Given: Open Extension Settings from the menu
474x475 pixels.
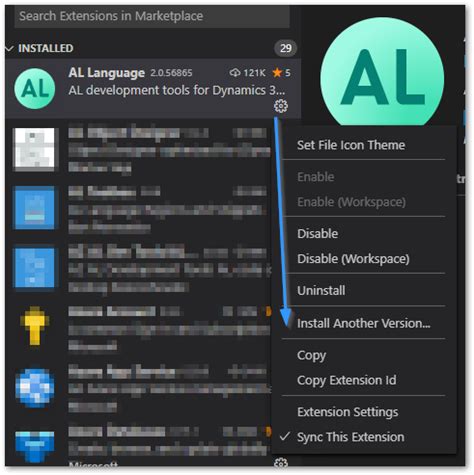Looking at the screenshot, I should point(348,412).
